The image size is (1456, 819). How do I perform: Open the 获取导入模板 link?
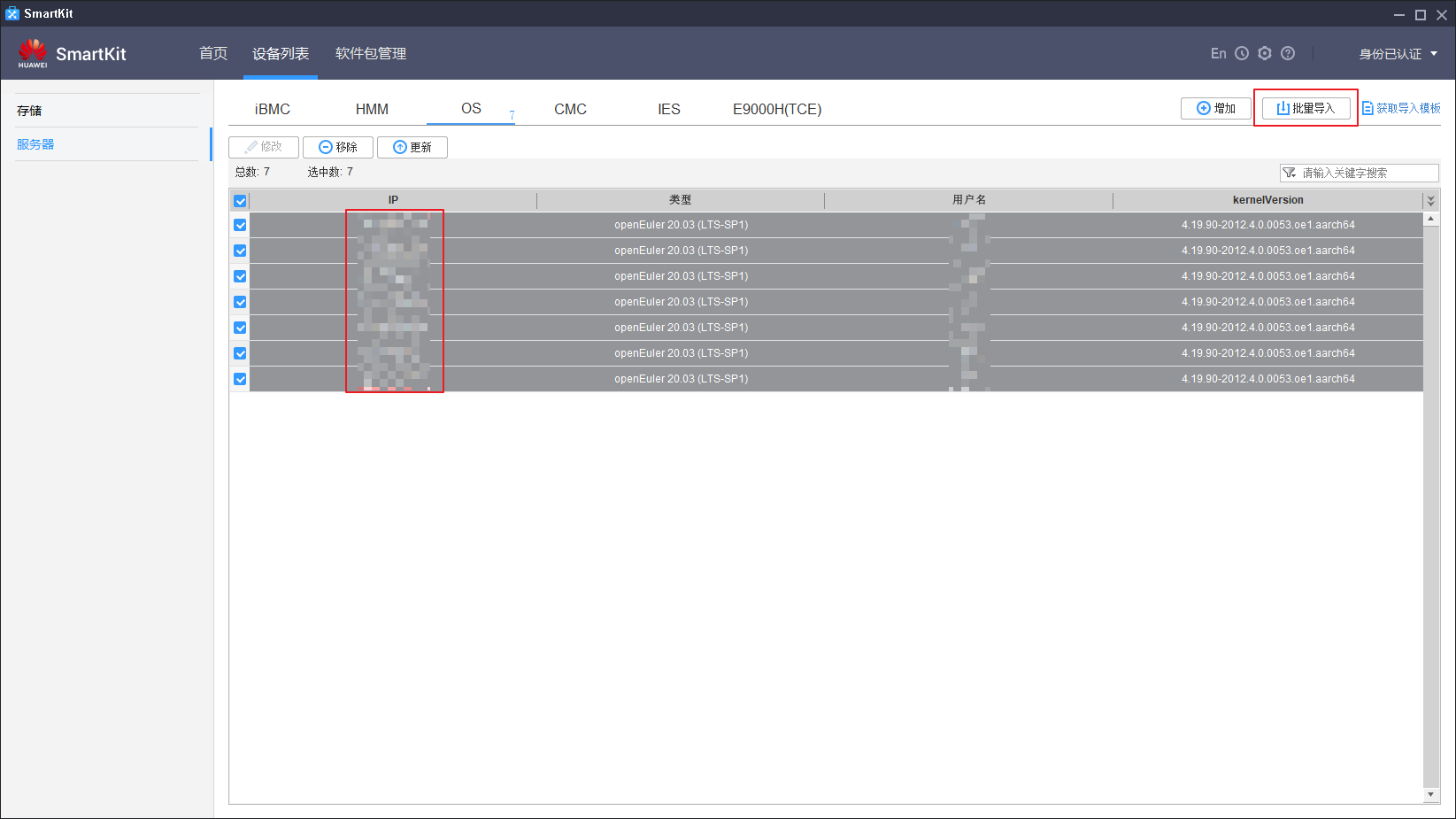pos(1401,108)
